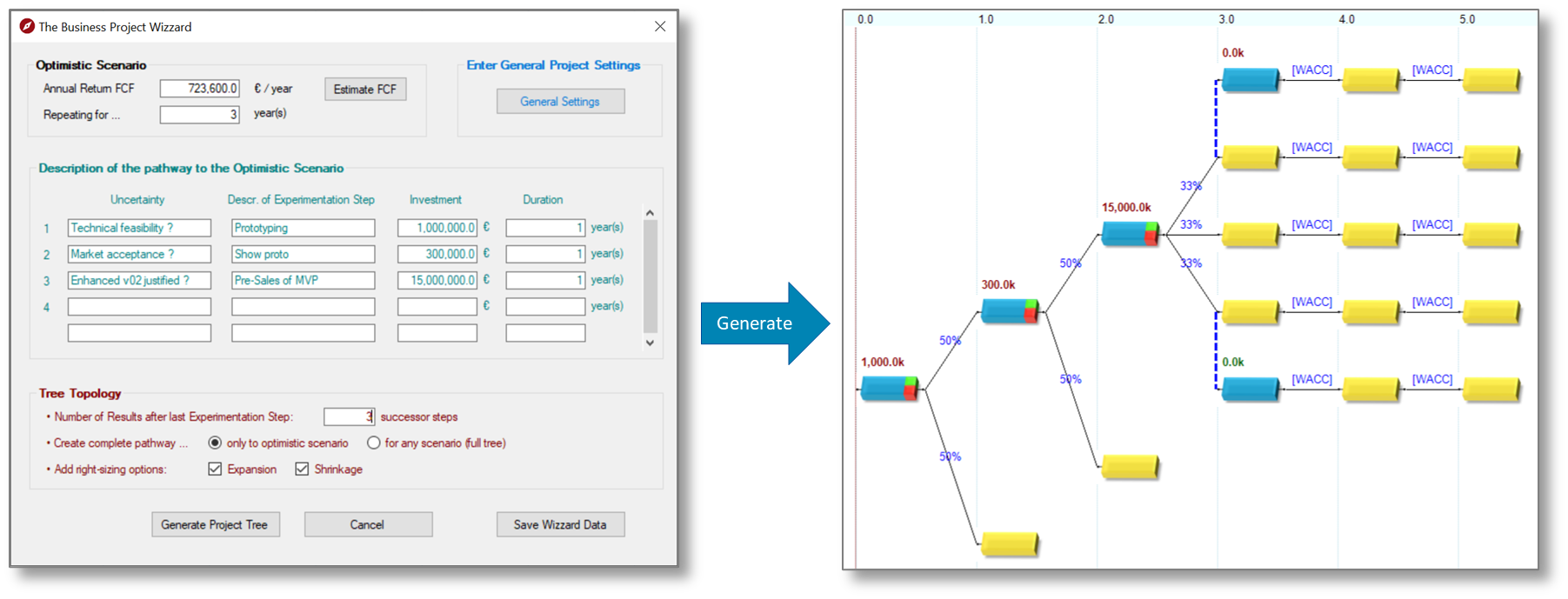Select the blue node labeled 300.0k

click(1009, 310)
